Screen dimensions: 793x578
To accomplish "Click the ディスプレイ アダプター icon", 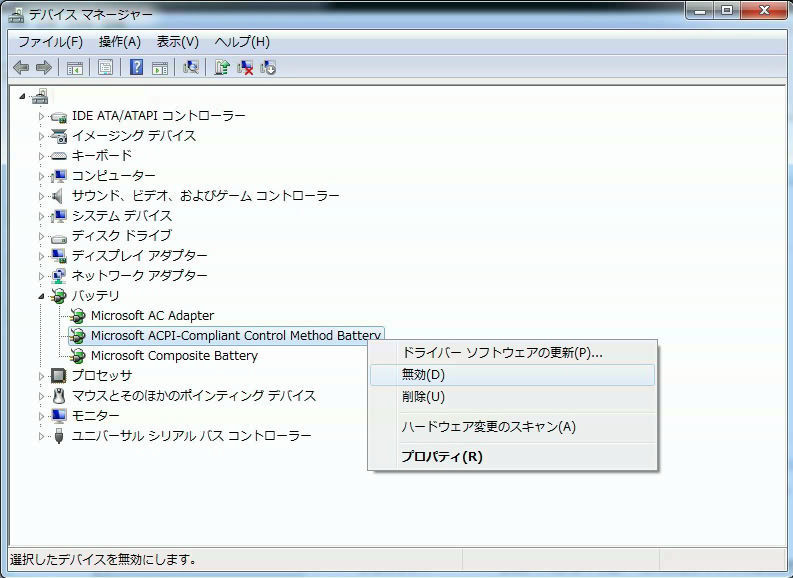I will coord(59,256).
